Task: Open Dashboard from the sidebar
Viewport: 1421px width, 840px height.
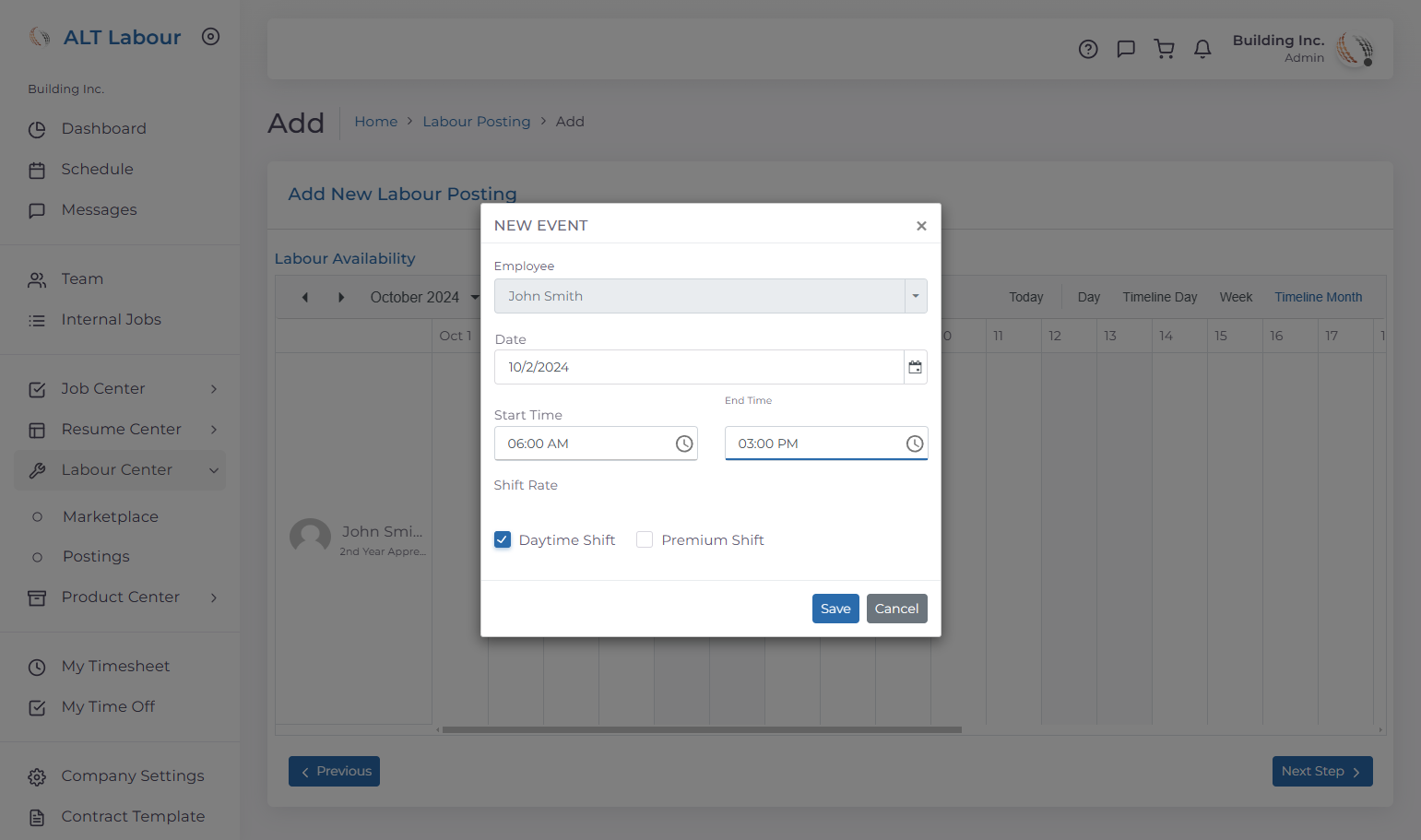Action: pos(103,129)
